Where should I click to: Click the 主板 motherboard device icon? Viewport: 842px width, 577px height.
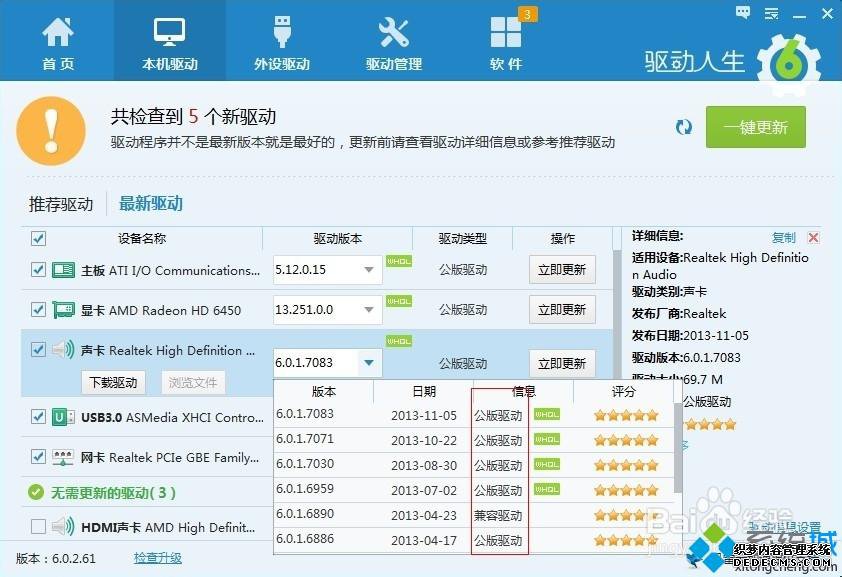pyautogui.click(x=63, y=270)
